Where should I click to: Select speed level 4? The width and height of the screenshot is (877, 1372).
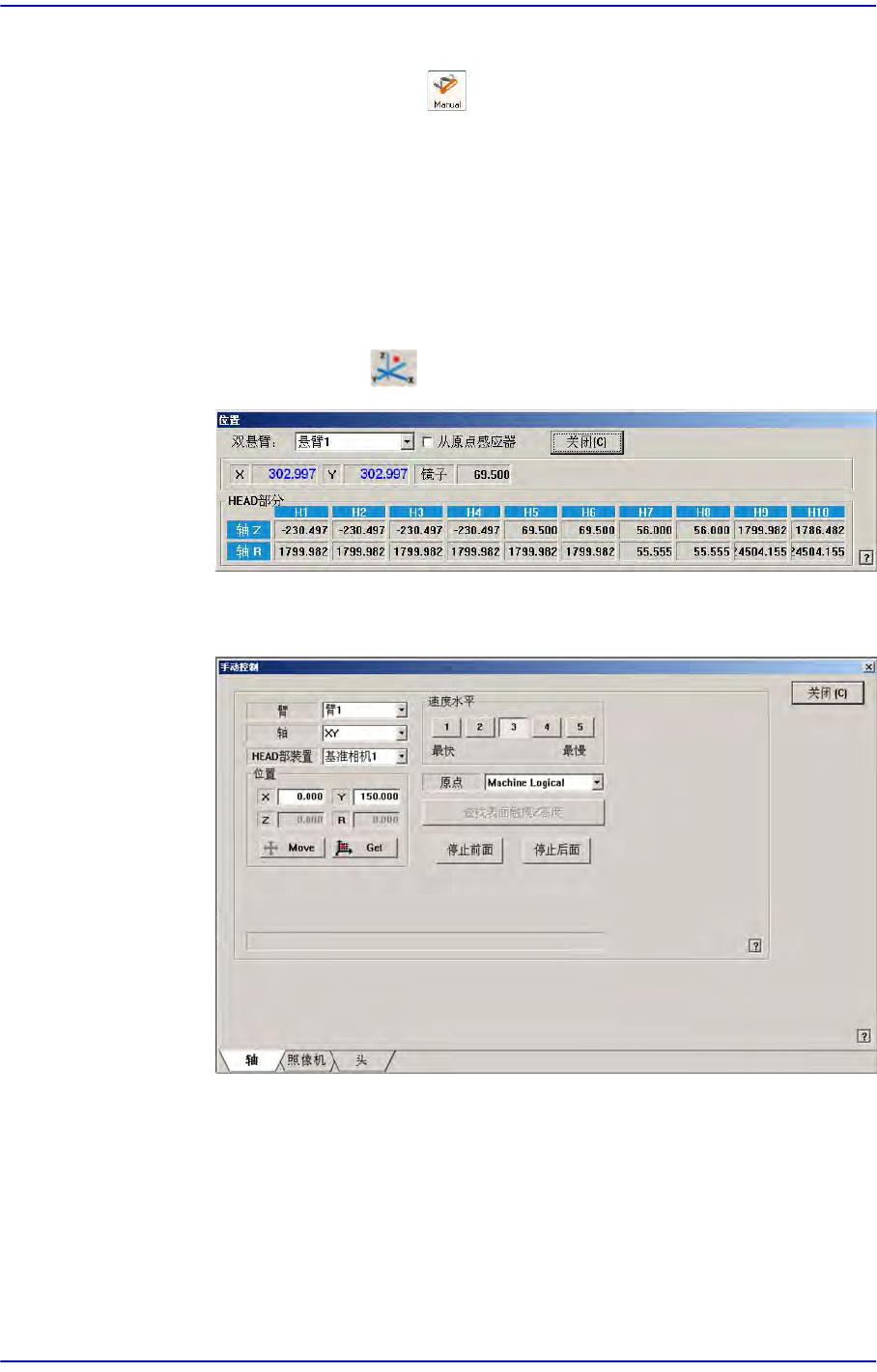[547, 727]
